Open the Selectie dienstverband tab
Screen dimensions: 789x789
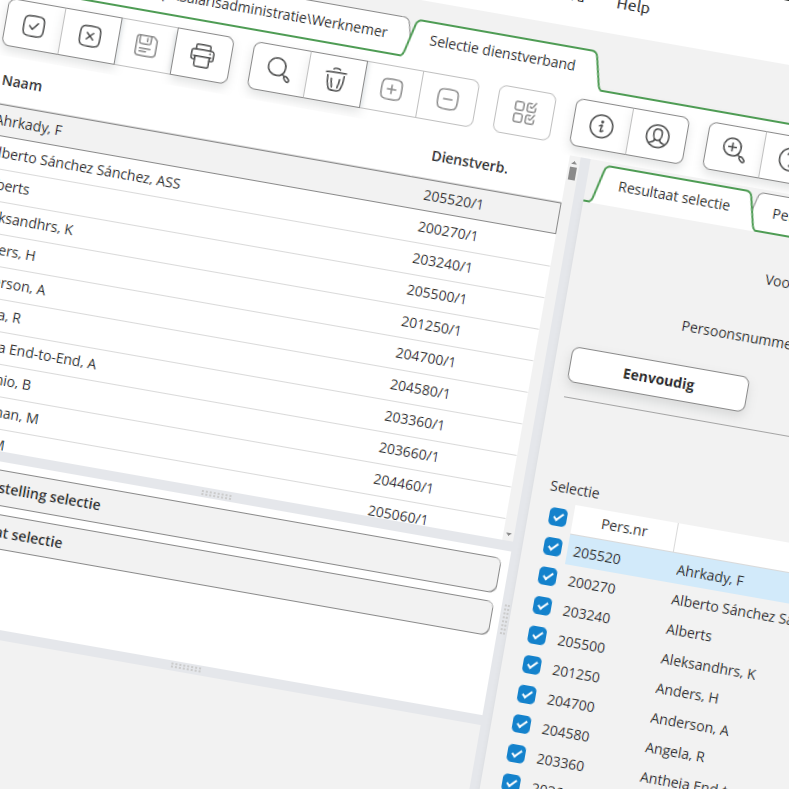tap(502, 53)
